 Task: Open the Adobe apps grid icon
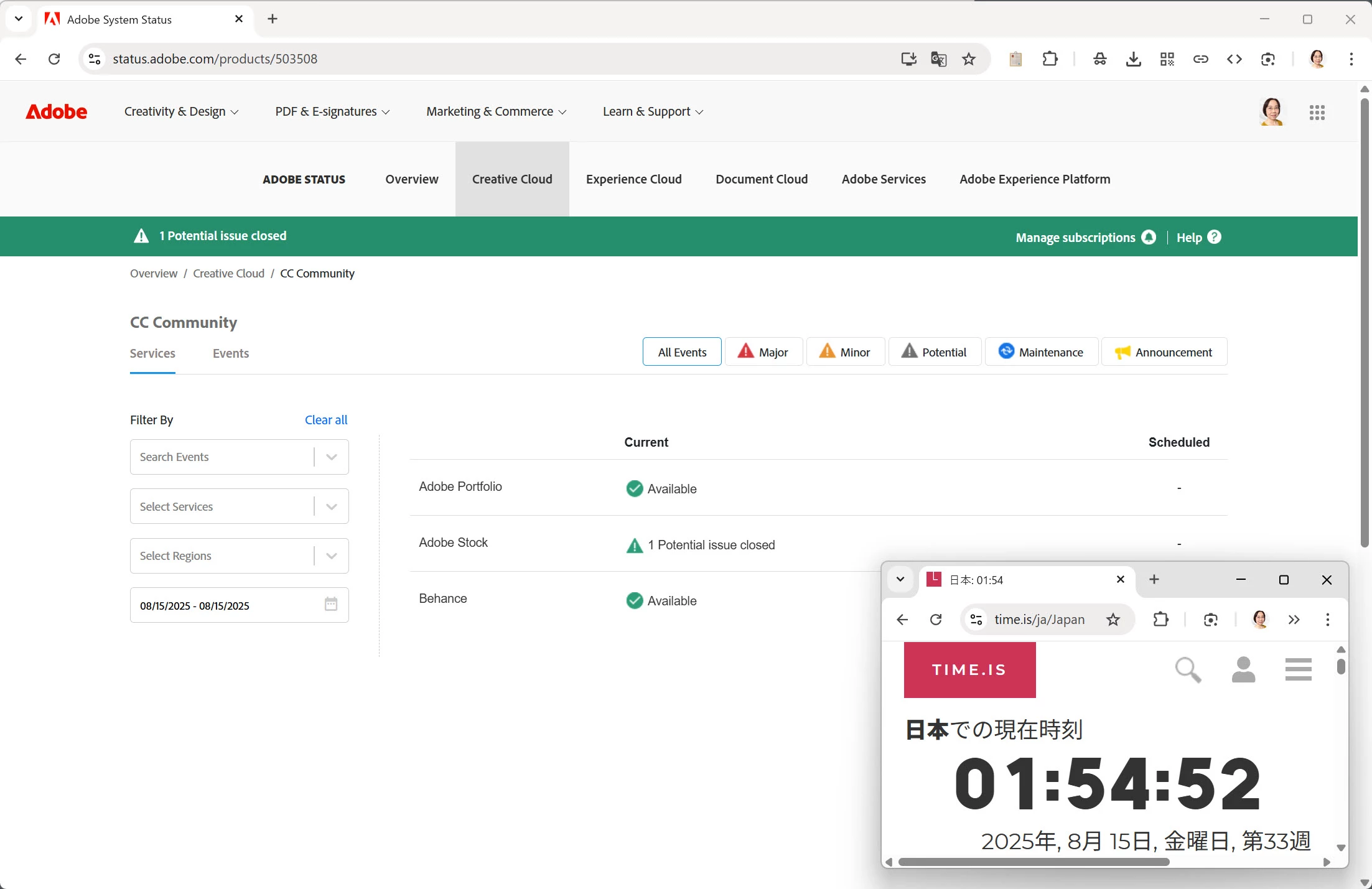coord(1317,112)
